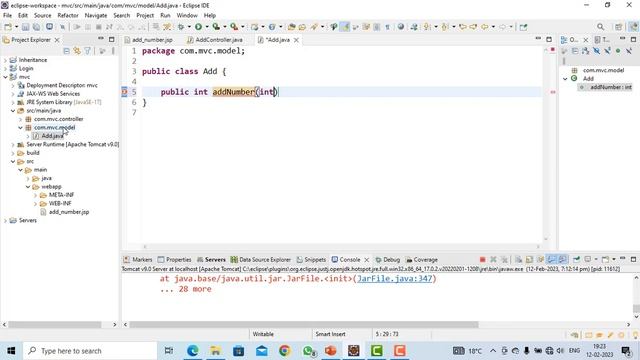Collapse All in Project Explorer toolbar
Viewport: 640px width, 360px height.
tap(67, 51)
